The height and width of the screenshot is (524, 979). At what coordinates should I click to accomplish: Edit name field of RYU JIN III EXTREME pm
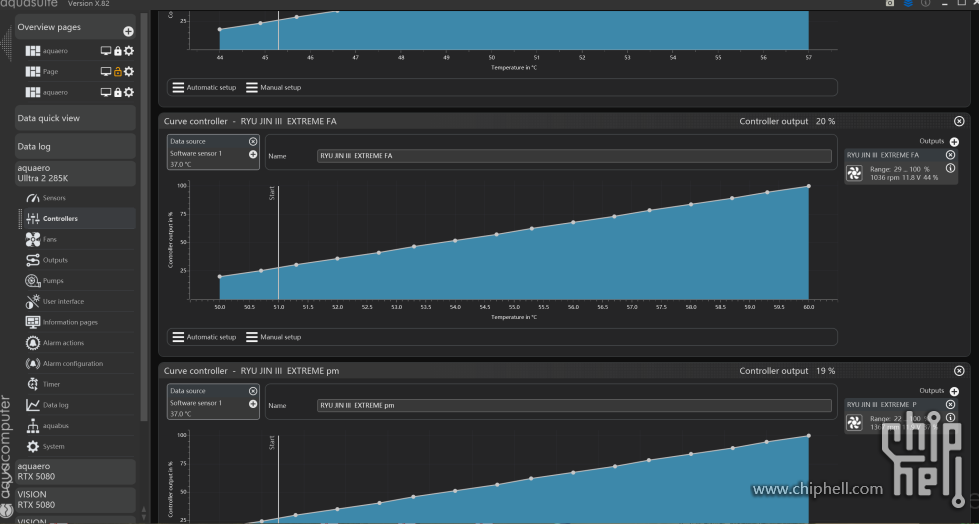574,405
